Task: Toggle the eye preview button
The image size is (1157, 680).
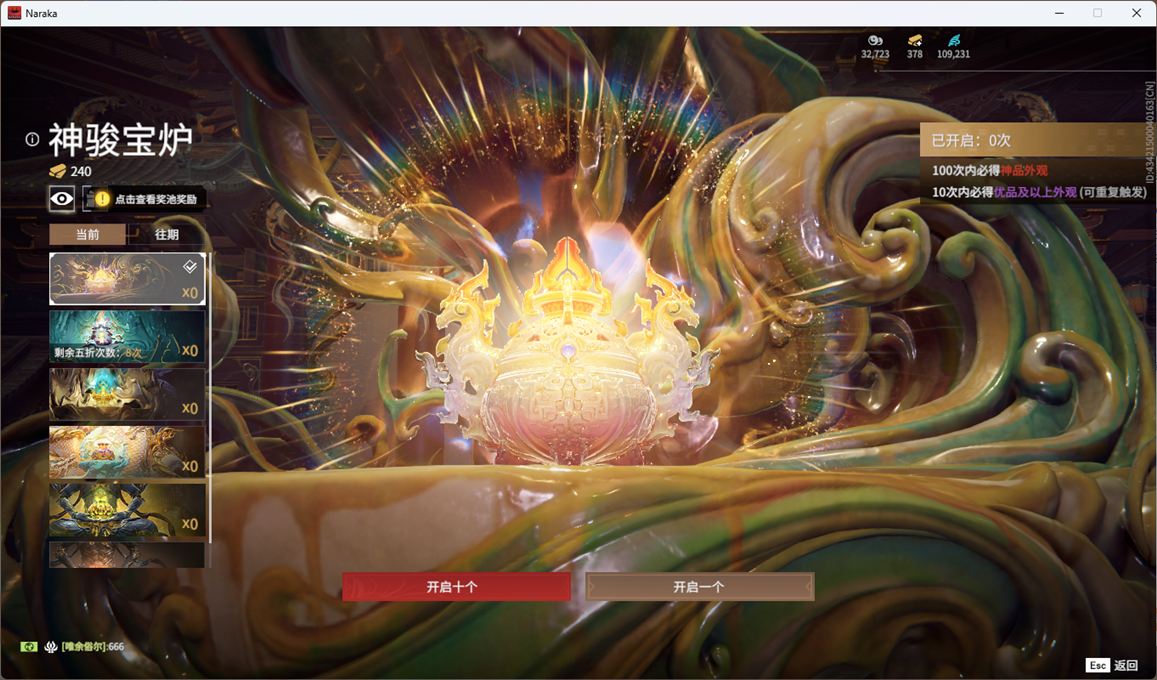Action: (x=62, y=198)
